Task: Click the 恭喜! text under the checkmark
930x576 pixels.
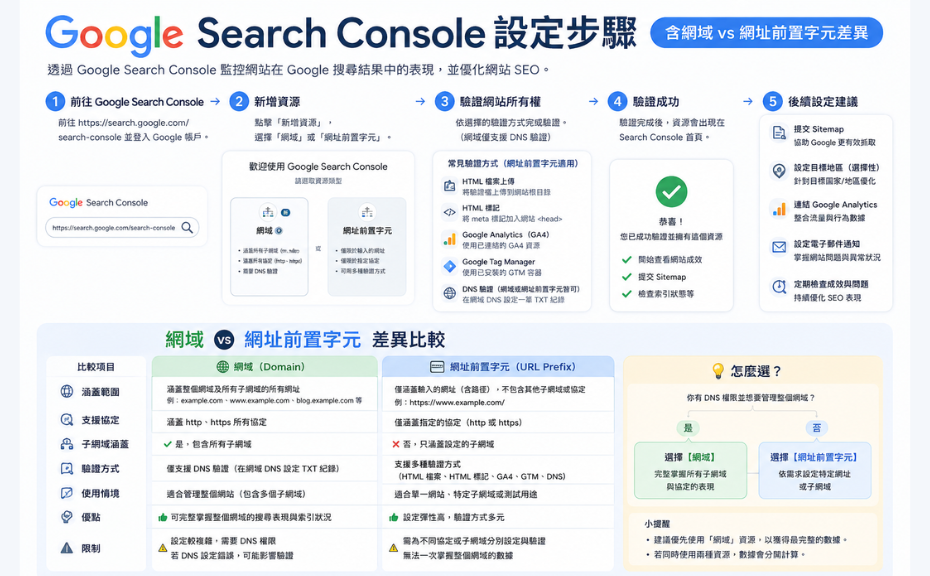Action: click(671, 221)
